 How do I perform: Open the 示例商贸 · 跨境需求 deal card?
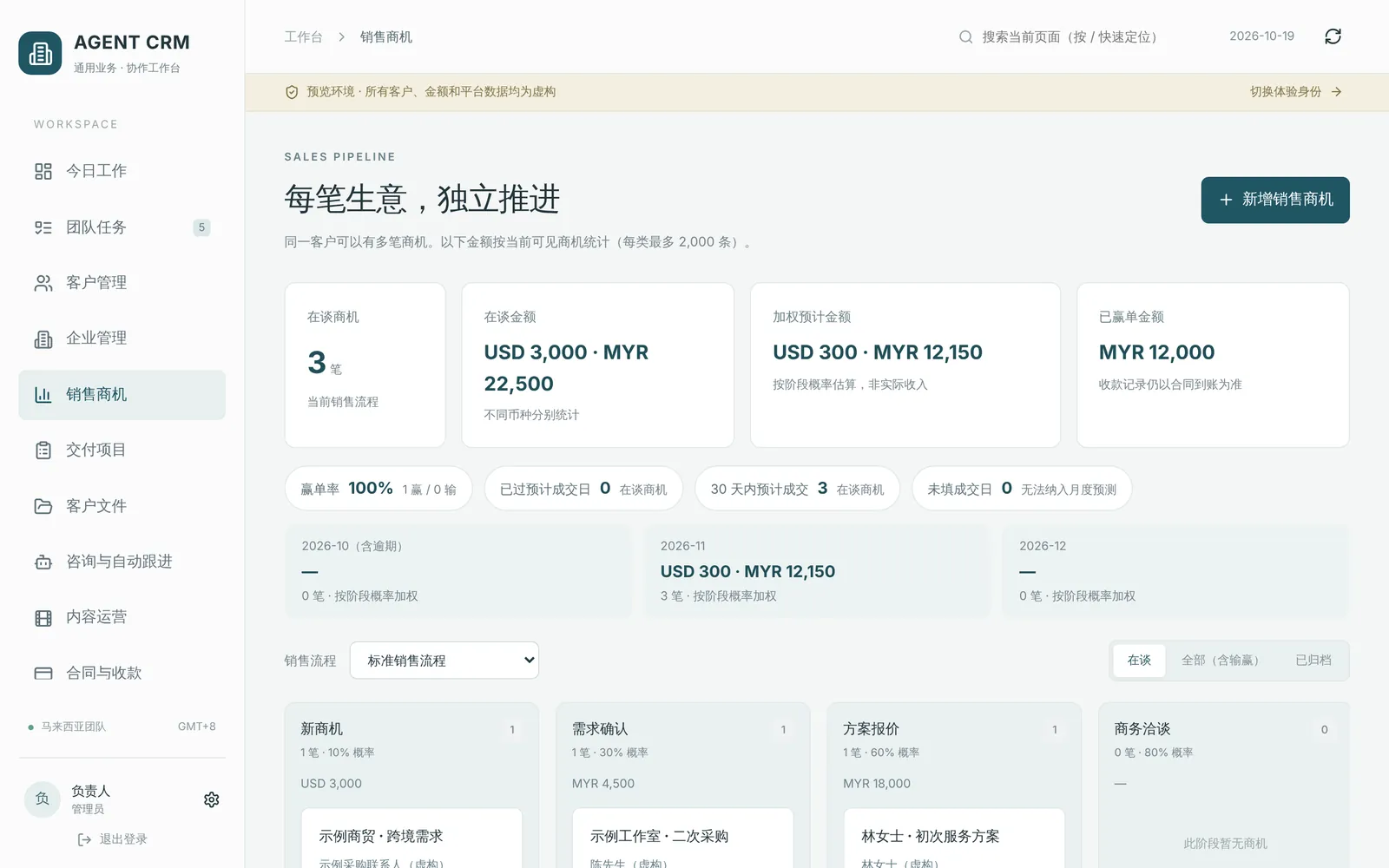pyautogui.click(x=411, y=838)
